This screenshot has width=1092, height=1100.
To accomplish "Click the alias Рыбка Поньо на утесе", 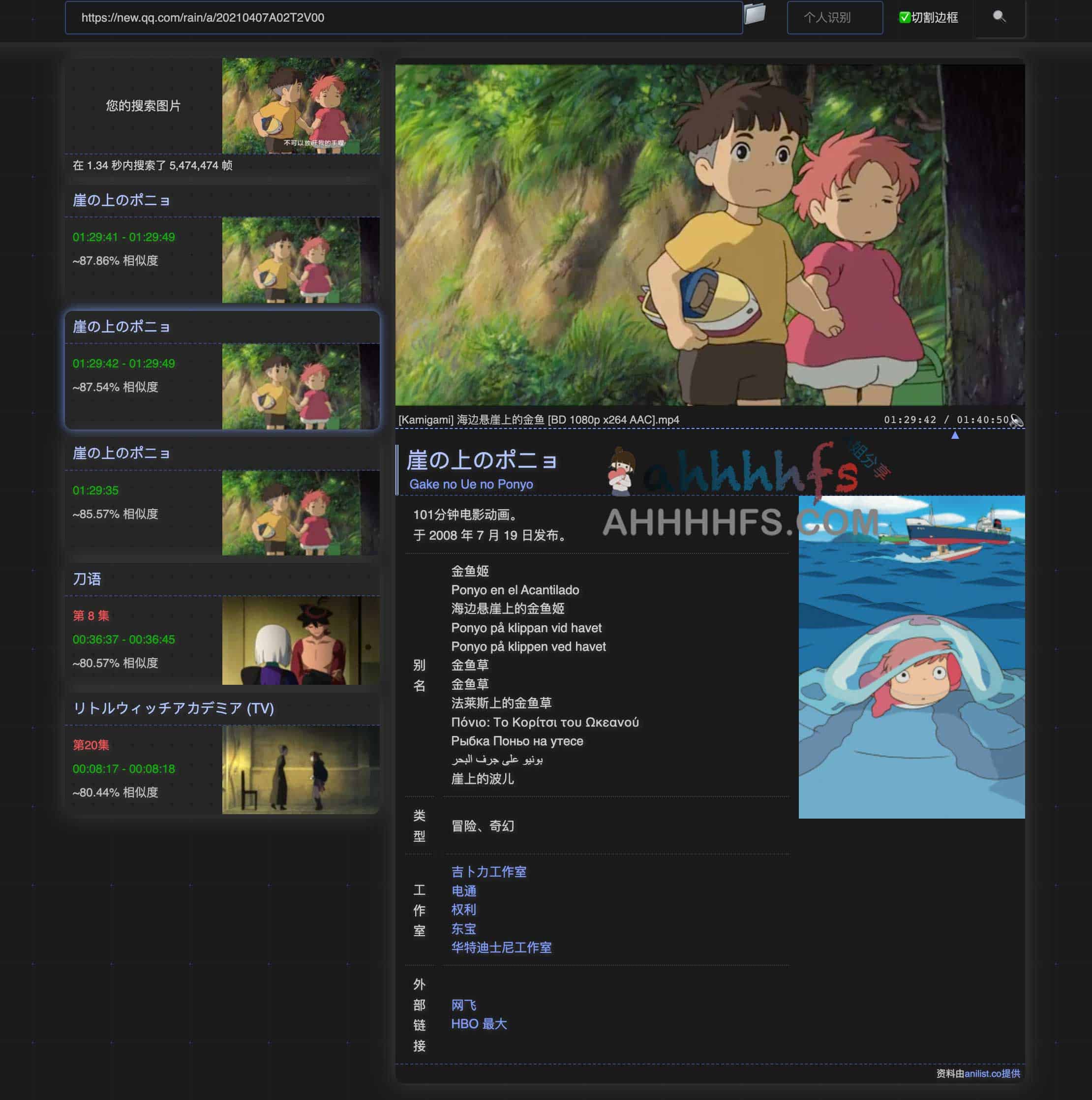I will point(517,742).
